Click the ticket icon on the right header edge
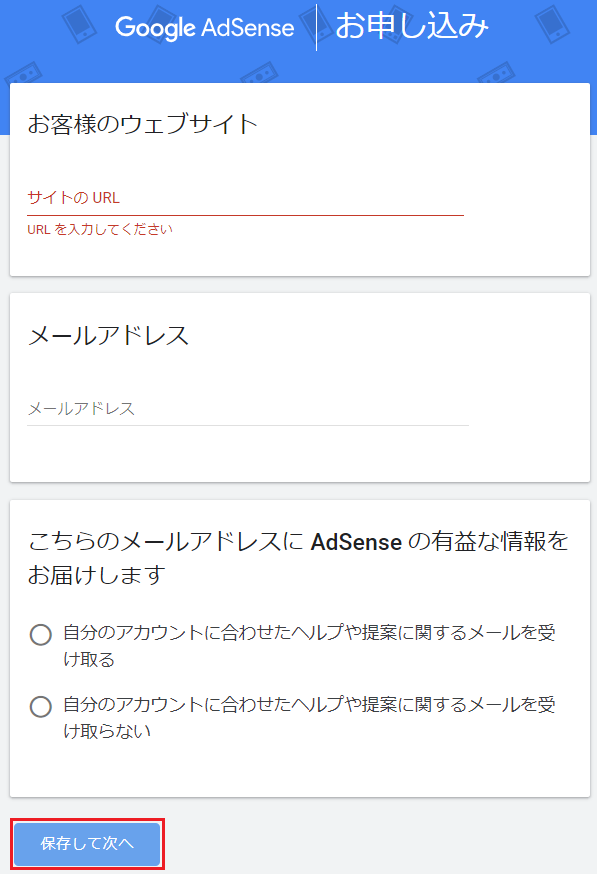The width and height of the screenshot is (597, 874). point(496,74)
